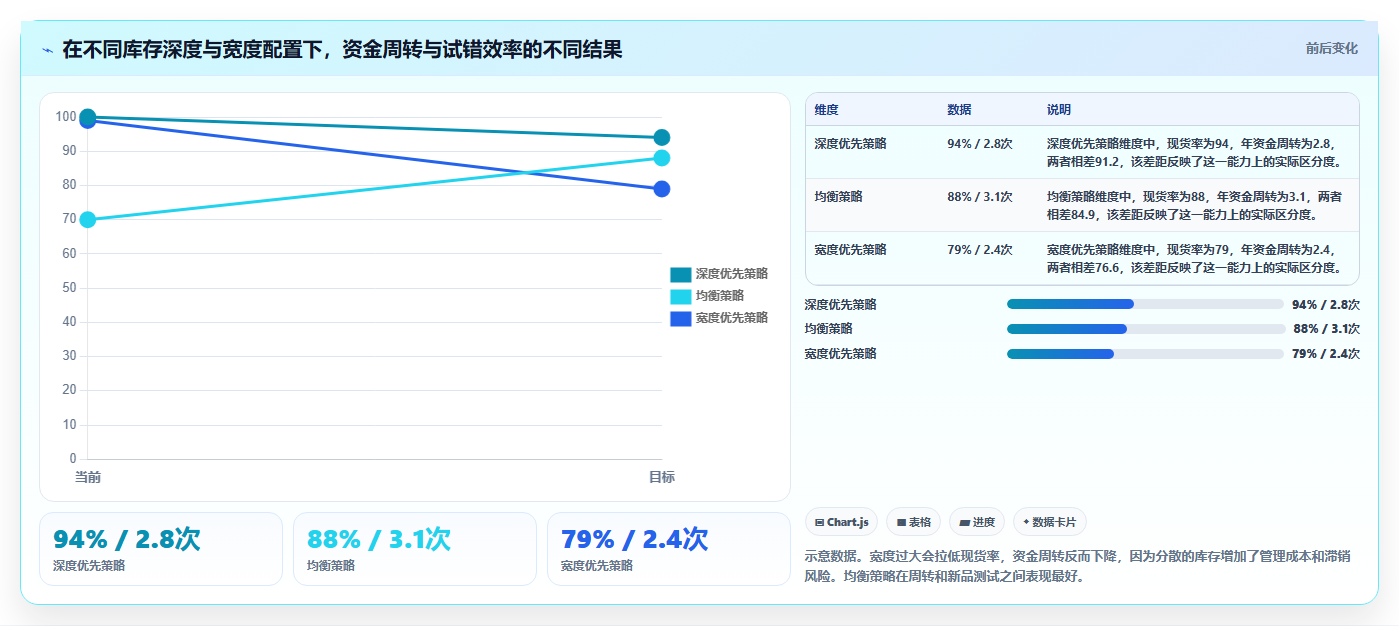Click 深度优先策略 progress bar
This screenshot has height=626, width=1399.
tap(1145, 304)
